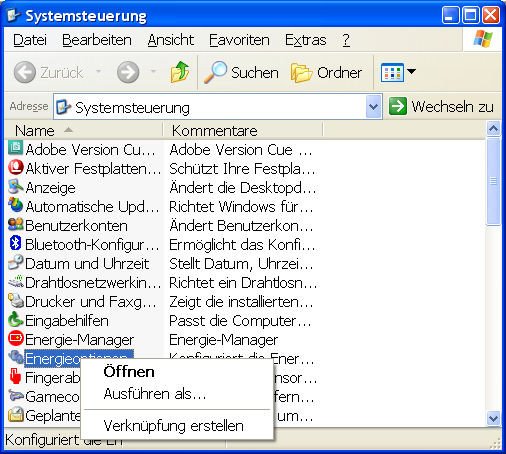Choose Verknüpfung erstellen in context menu
This screenshot has height=454, width=506.
click(177, 426)
